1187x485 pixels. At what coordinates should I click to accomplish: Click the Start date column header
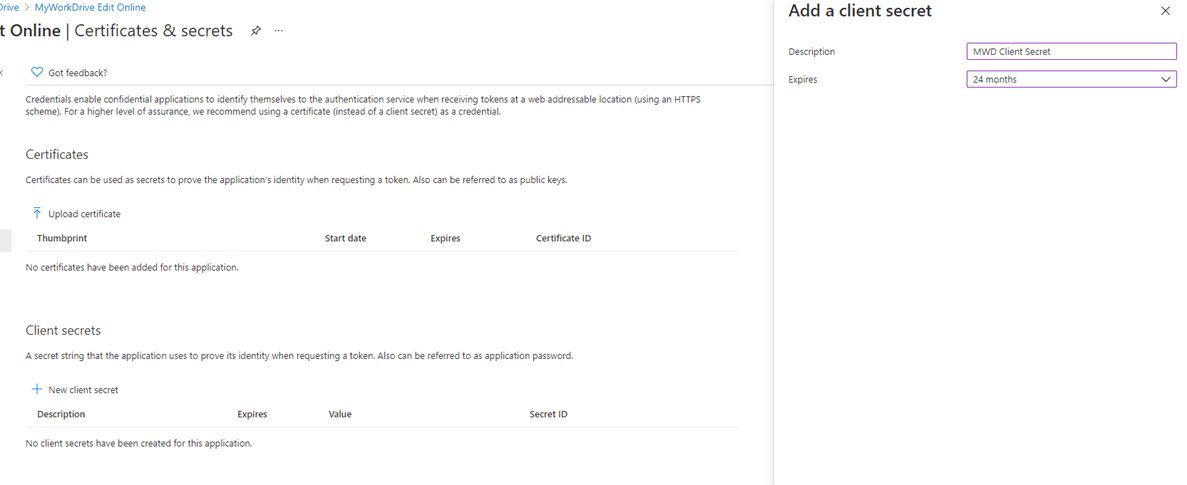point(345,238)
